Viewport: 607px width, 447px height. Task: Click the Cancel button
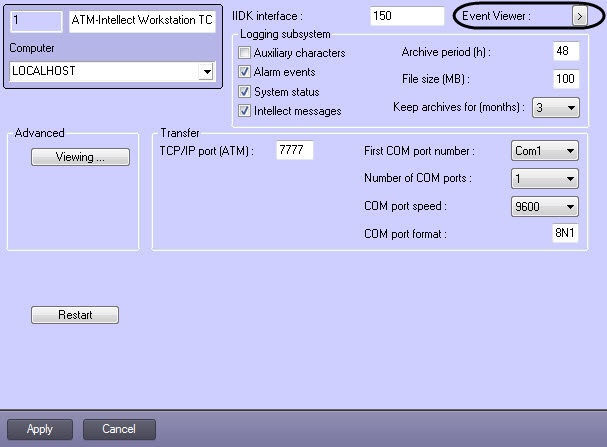click(x=119, y=429)
